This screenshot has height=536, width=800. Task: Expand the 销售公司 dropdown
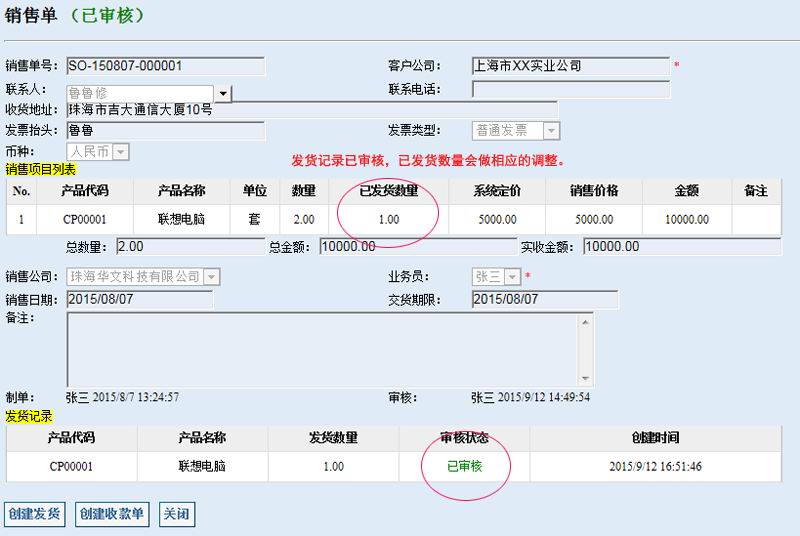click(x=212, y=277)
